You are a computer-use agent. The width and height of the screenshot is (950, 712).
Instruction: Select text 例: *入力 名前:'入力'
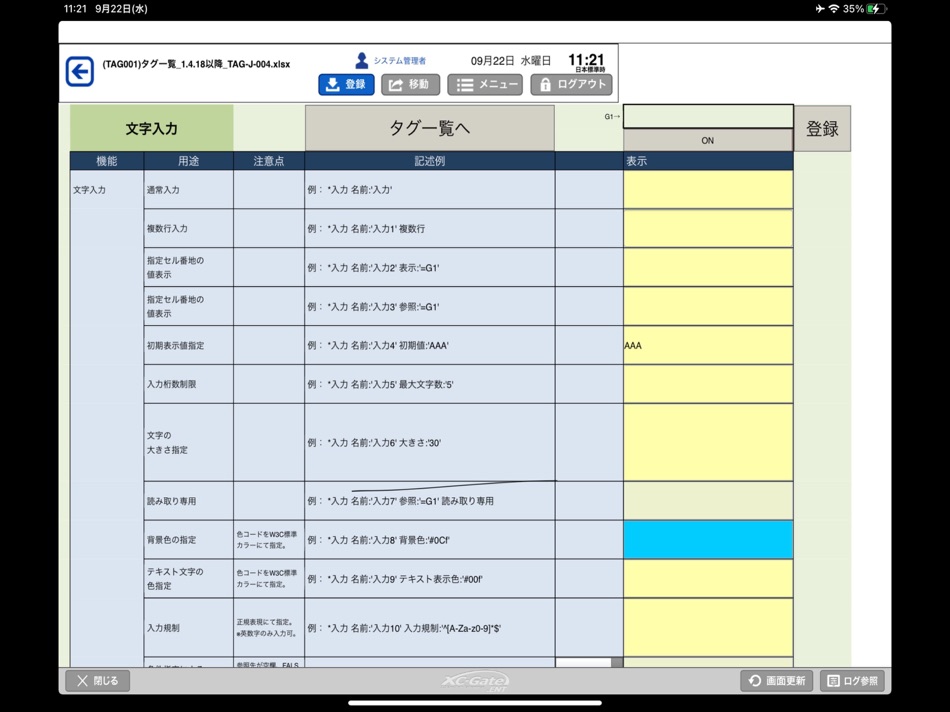350,190
